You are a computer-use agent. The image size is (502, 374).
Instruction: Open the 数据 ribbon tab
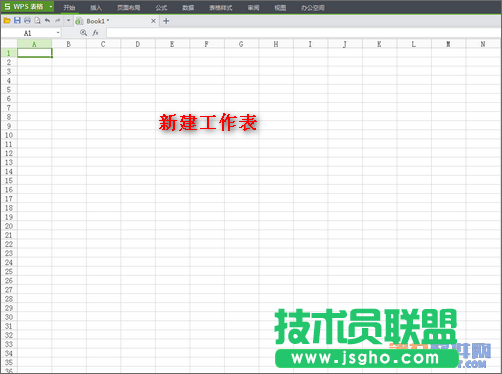pyautogui.click(x=188, y=8)
